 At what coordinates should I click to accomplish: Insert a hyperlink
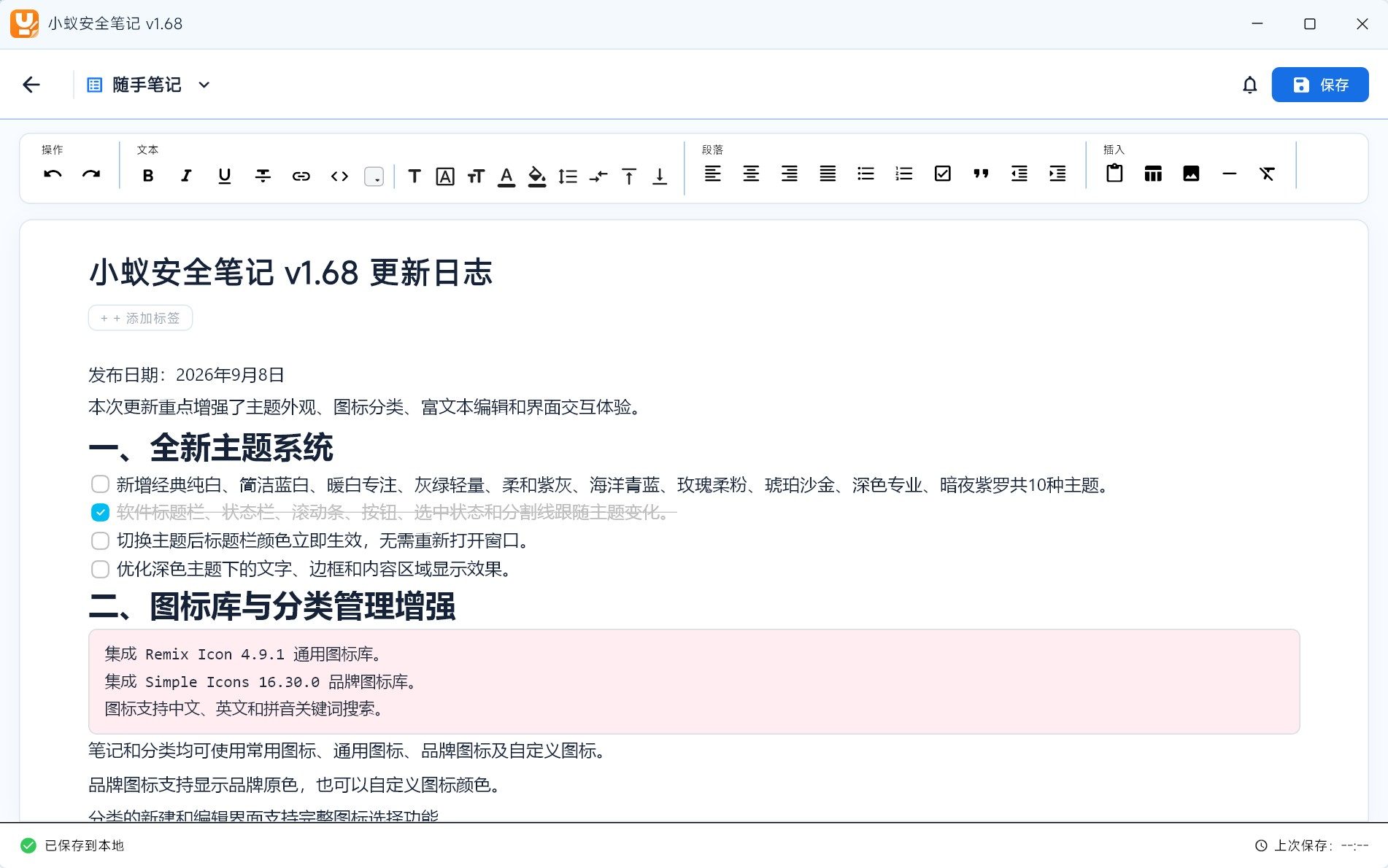[301, 175]
